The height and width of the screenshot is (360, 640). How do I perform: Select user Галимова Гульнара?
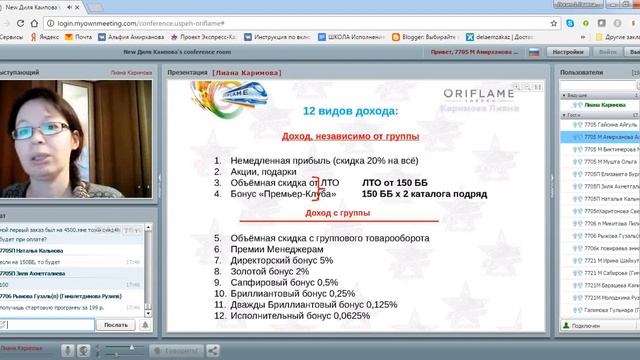[600, 310]
